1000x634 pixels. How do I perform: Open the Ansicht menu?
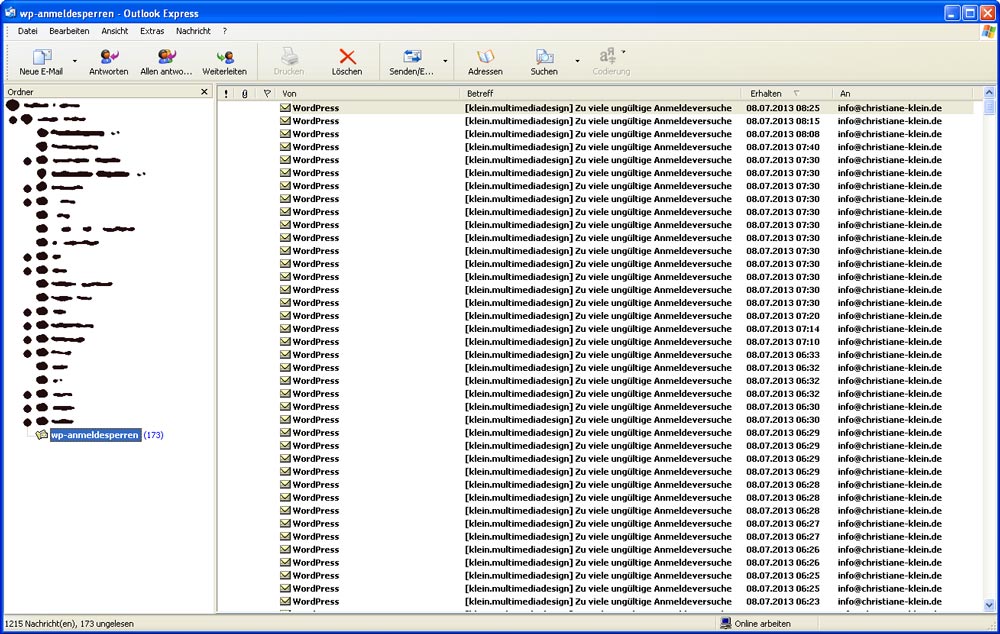(115, 31)
